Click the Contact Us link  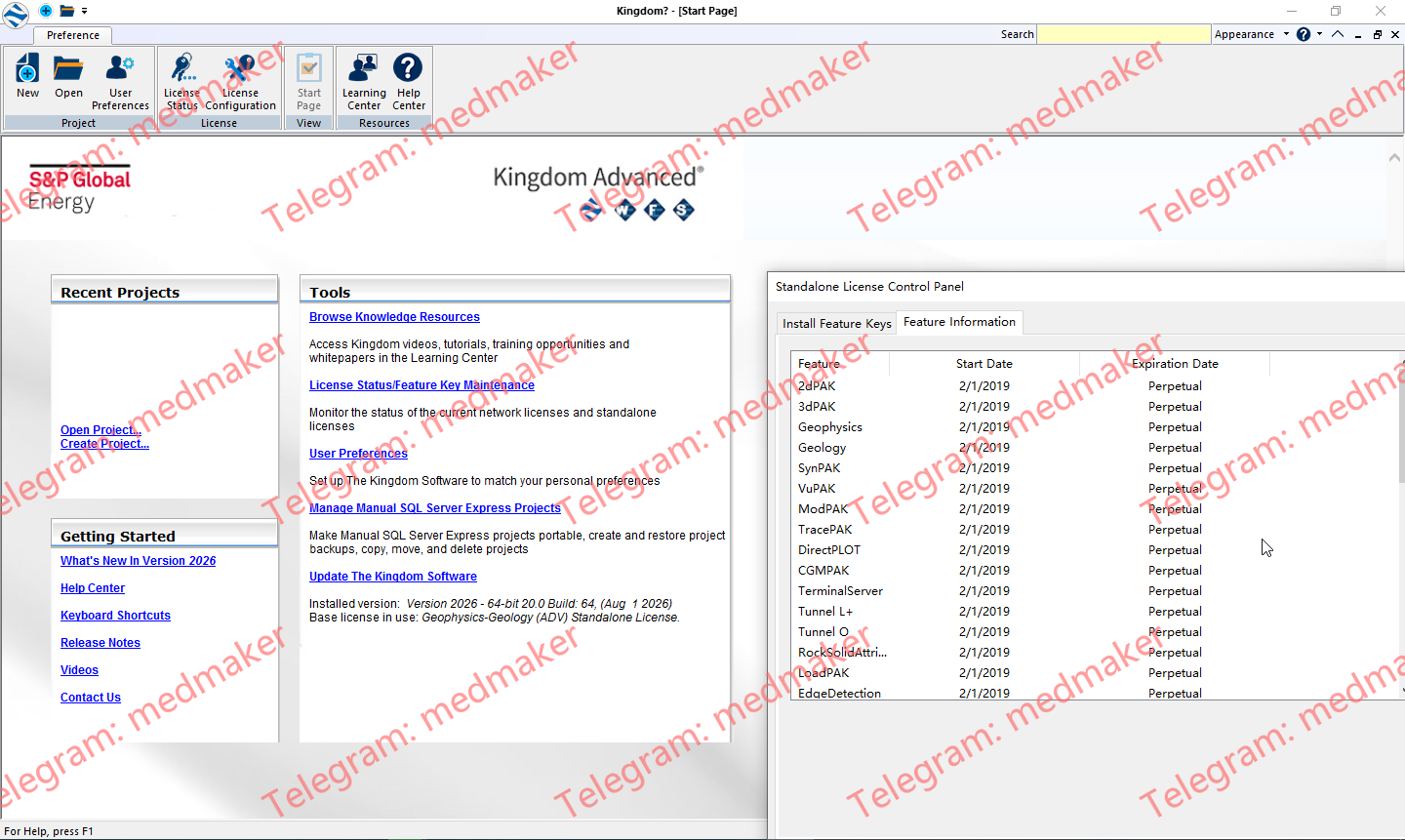[91, 698]
